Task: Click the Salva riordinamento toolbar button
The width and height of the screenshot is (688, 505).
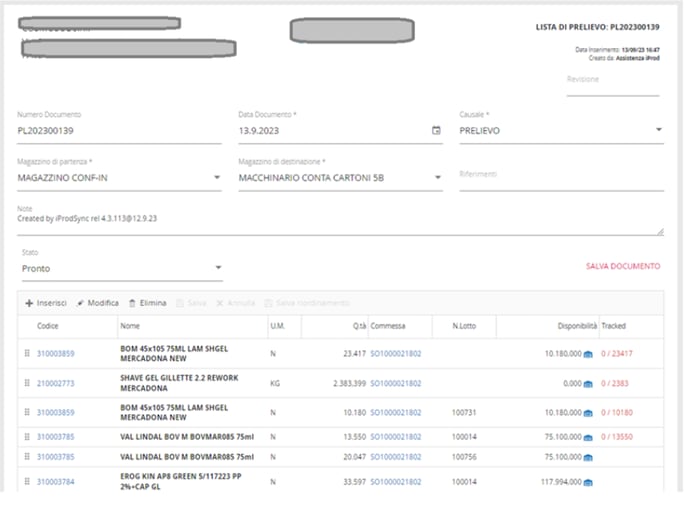Action: coord(307,303)
